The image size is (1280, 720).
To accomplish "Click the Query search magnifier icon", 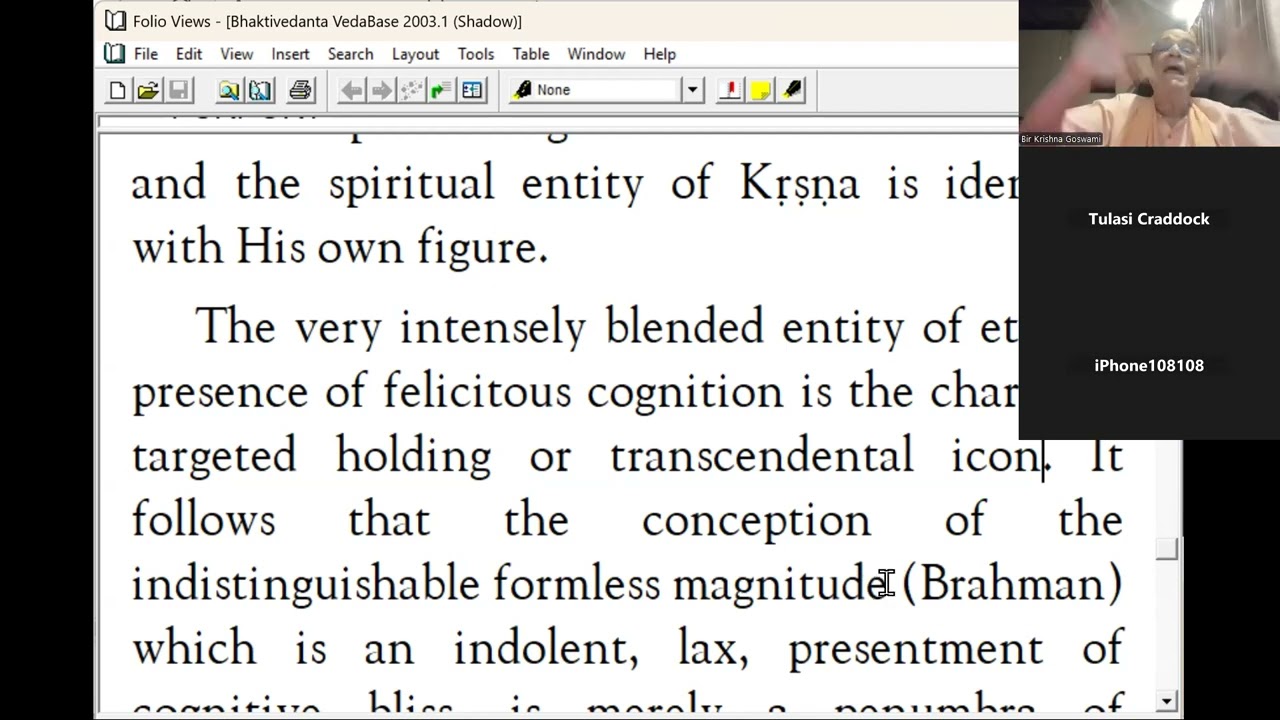I will [x=229, y=90].
